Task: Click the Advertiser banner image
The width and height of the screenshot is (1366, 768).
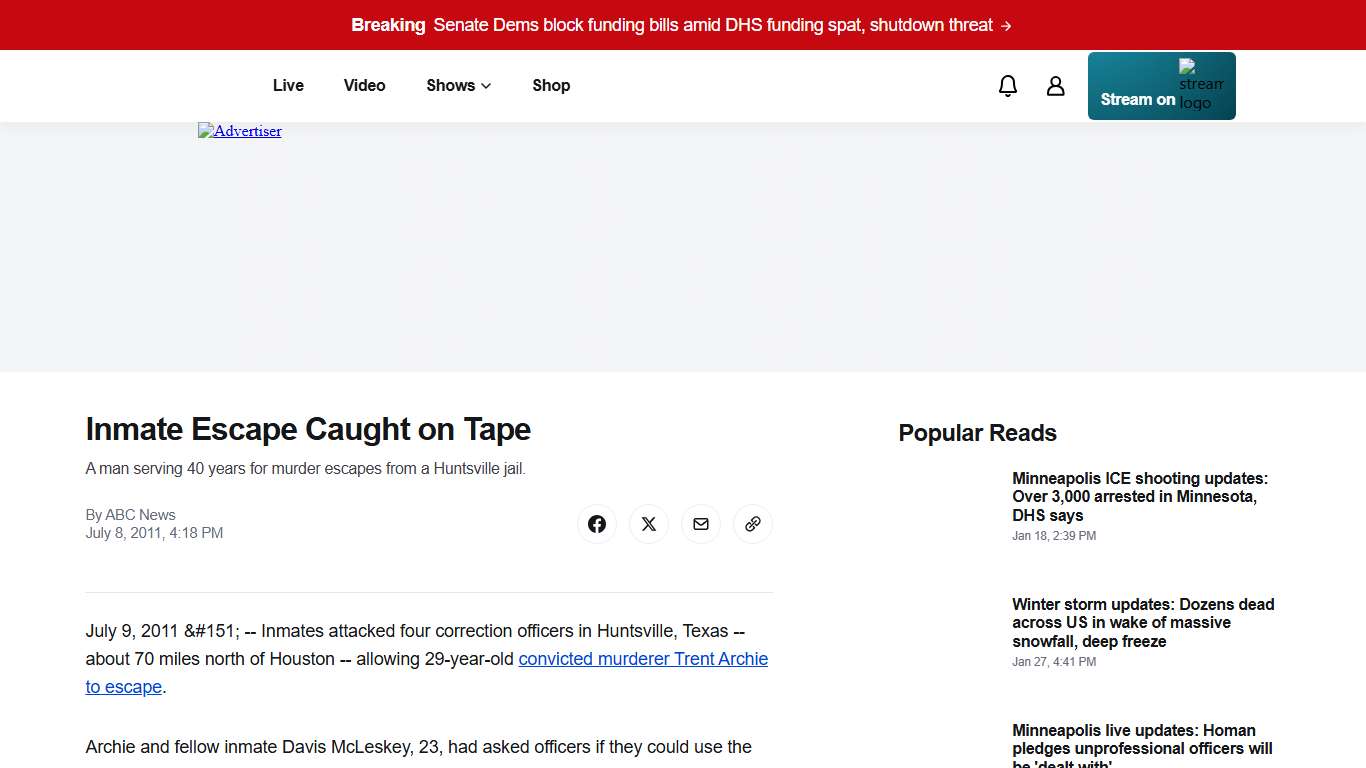Action: pyautogui.click(x=240, y=131)
